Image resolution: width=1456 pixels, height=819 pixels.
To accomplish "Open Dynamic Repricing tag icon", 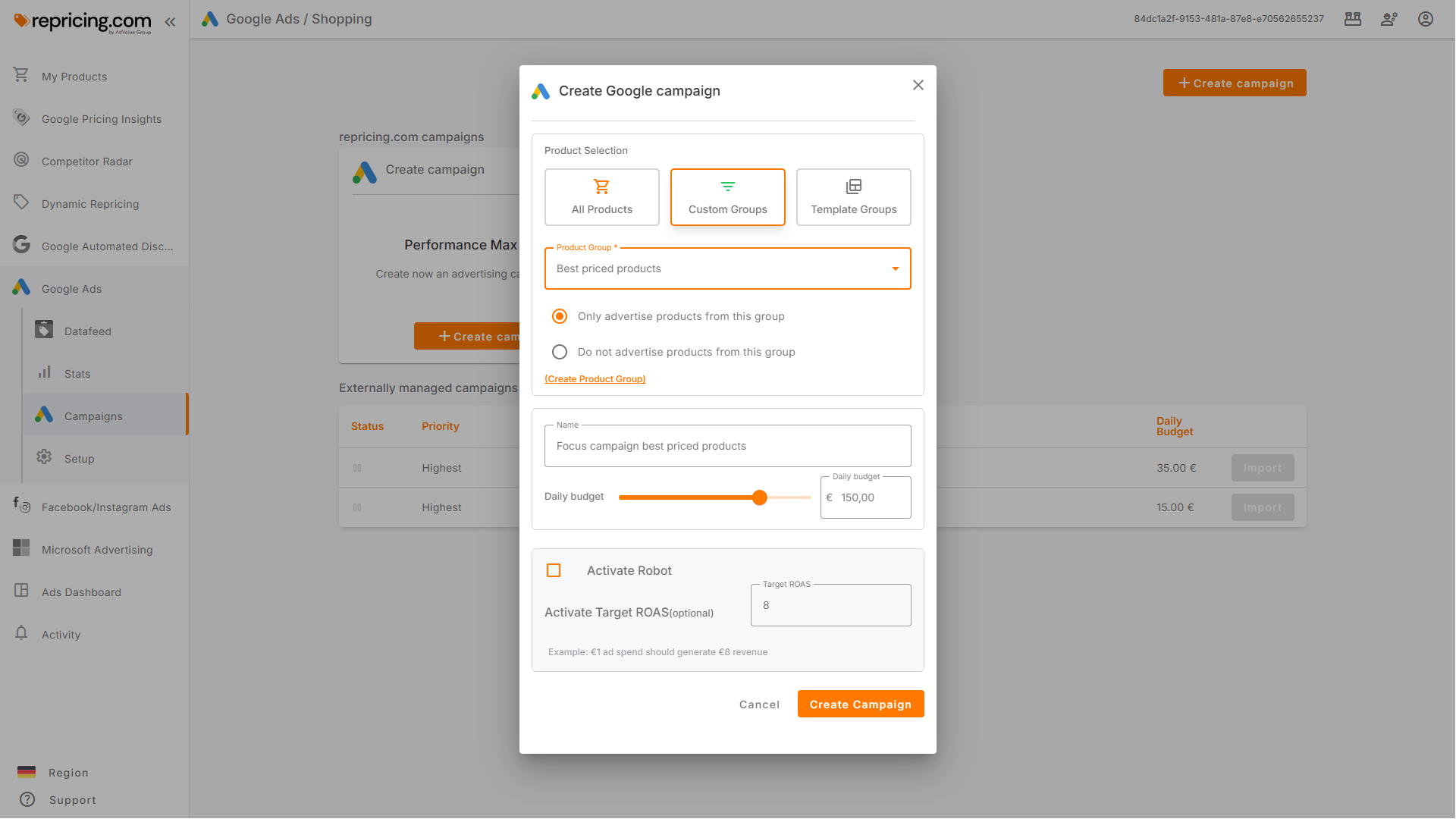I will pos(21,202).
